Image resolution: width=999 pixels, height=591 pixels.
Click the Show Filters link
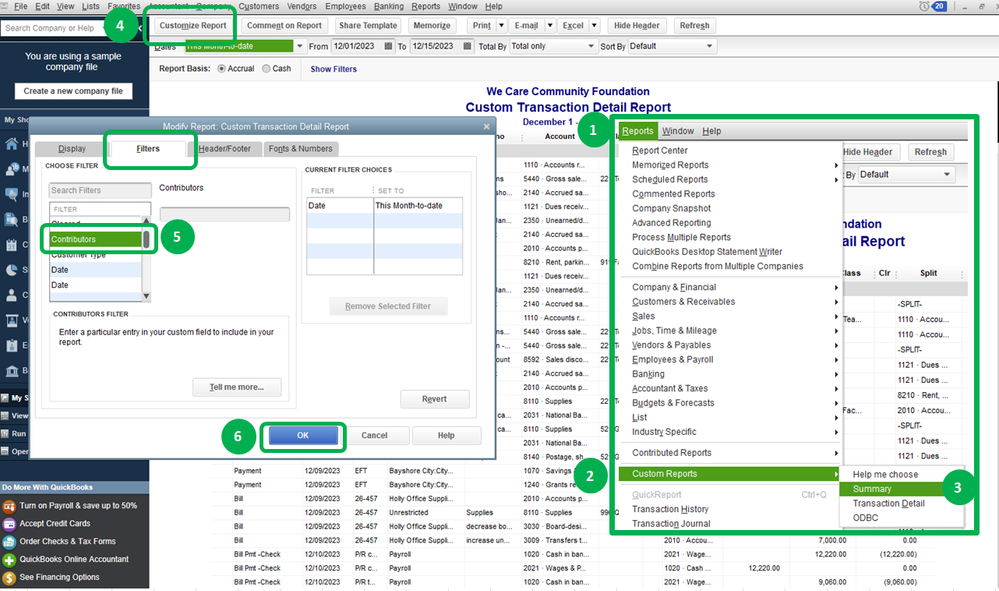tap(333, 69)
